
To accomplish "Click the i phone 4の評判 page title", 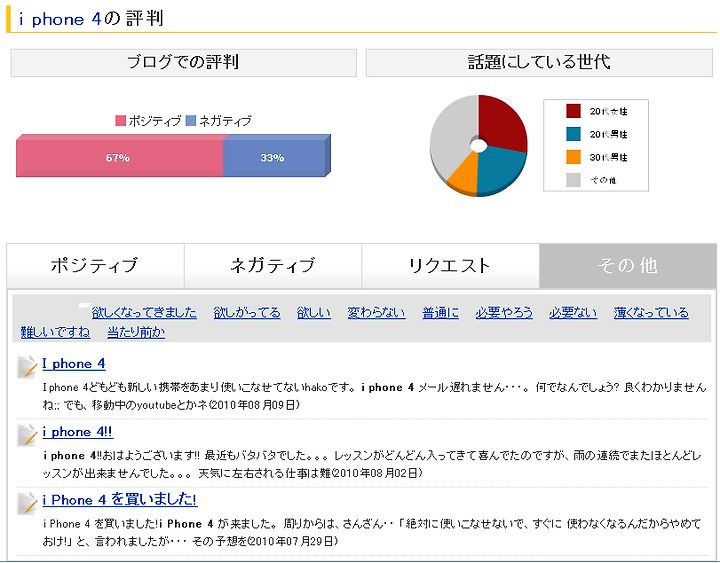I will (x=91, y=19).
